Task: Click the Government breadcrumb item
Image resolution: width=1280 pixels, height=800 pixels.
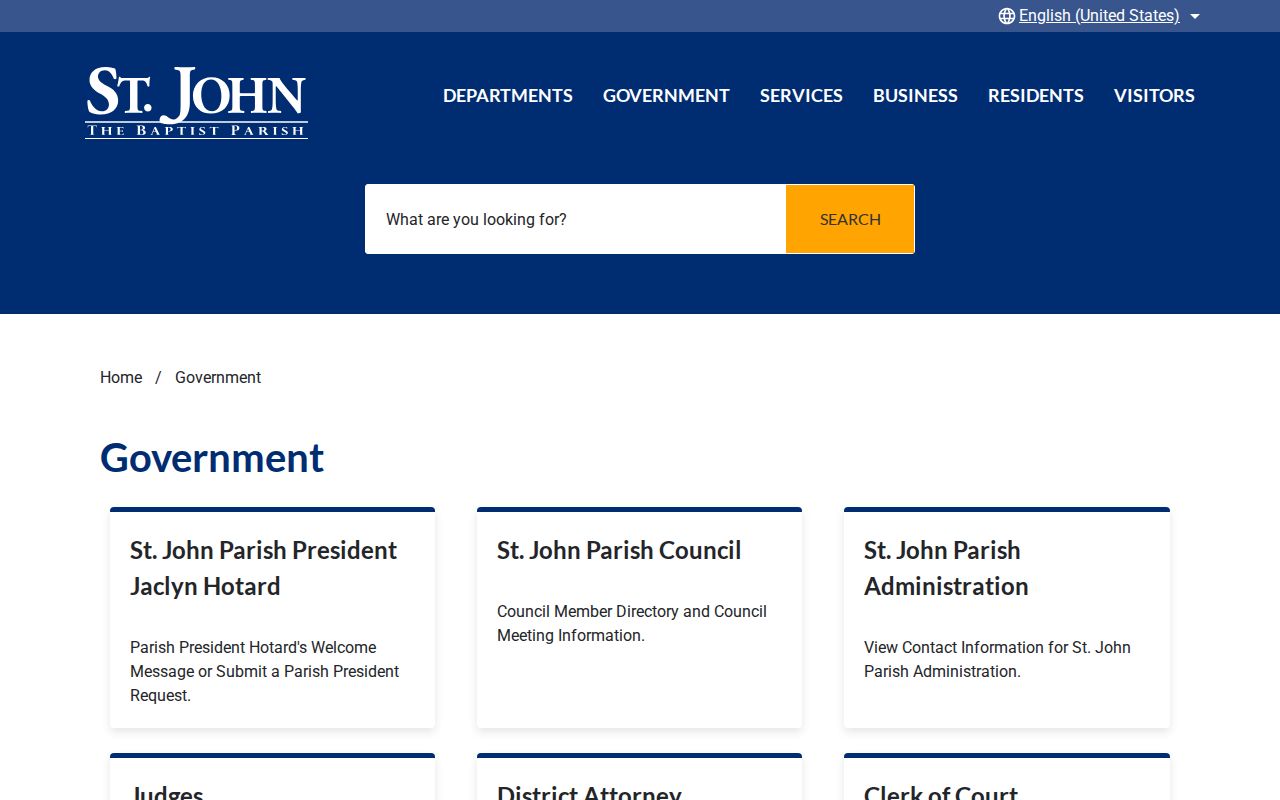Action: pos(218,377)
